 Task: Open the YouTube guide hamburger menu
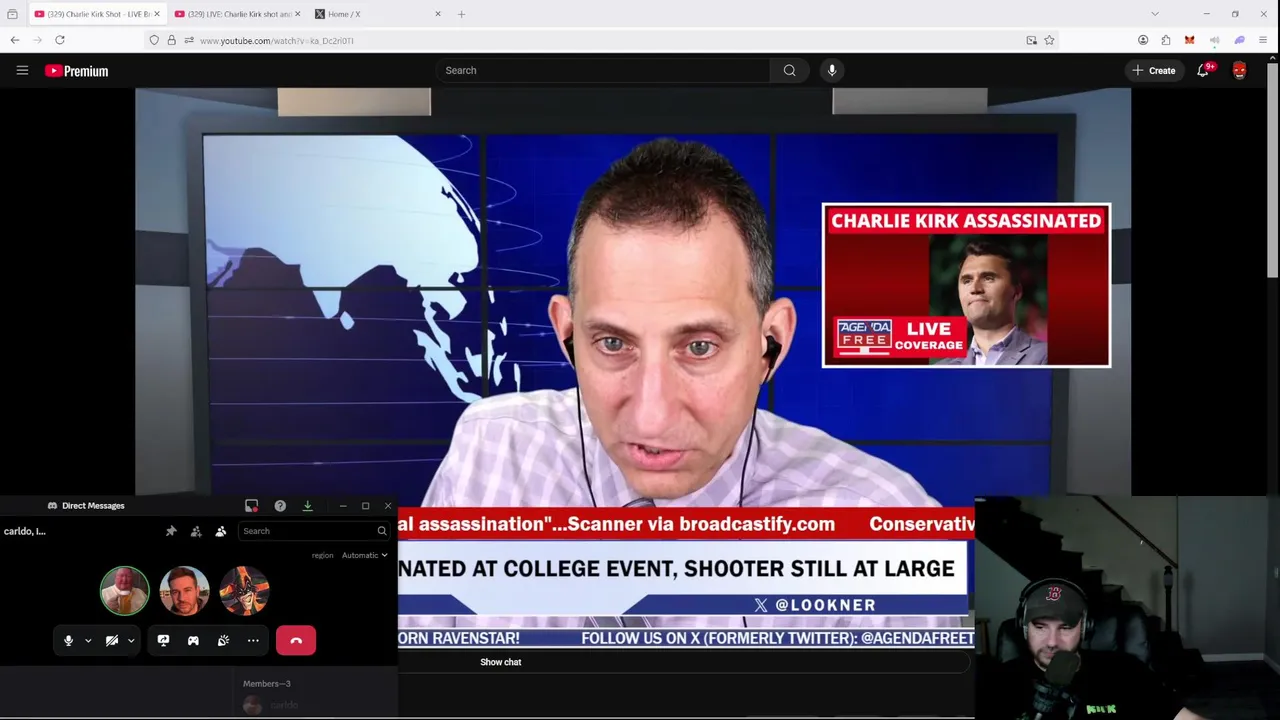pos(22,70)
